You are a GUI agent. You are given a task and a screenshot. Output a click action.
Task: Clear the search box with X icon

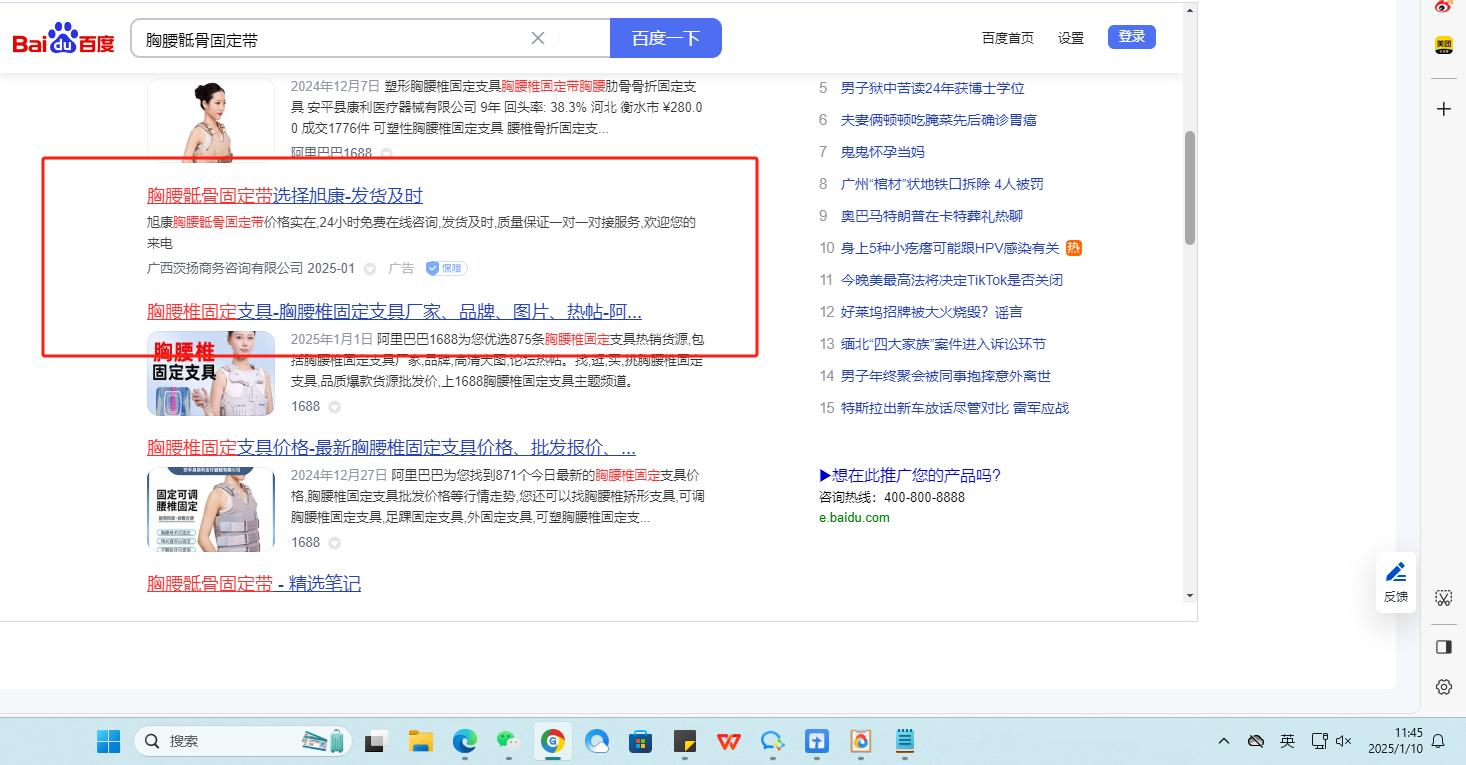[x=537, y=38]
